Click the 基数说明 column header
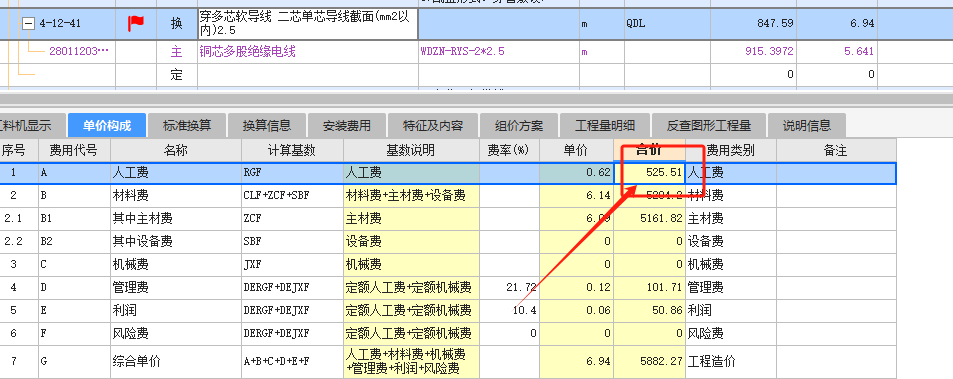Viewport: 953px width, 379px height. point(411,150)
